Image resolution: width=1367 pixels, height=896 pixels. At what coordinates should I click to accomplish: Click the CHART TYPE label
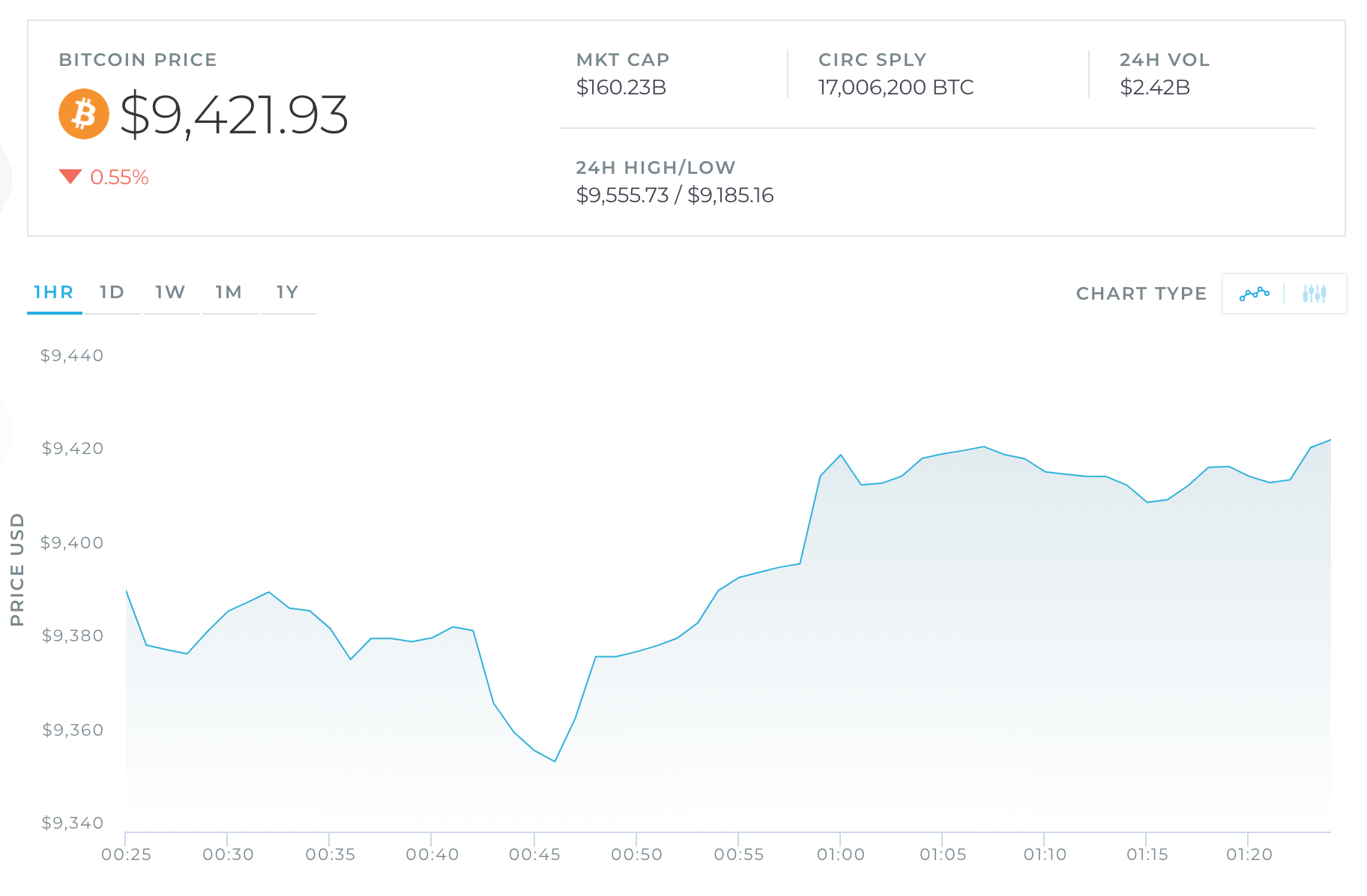click(x=1141, y=294)
